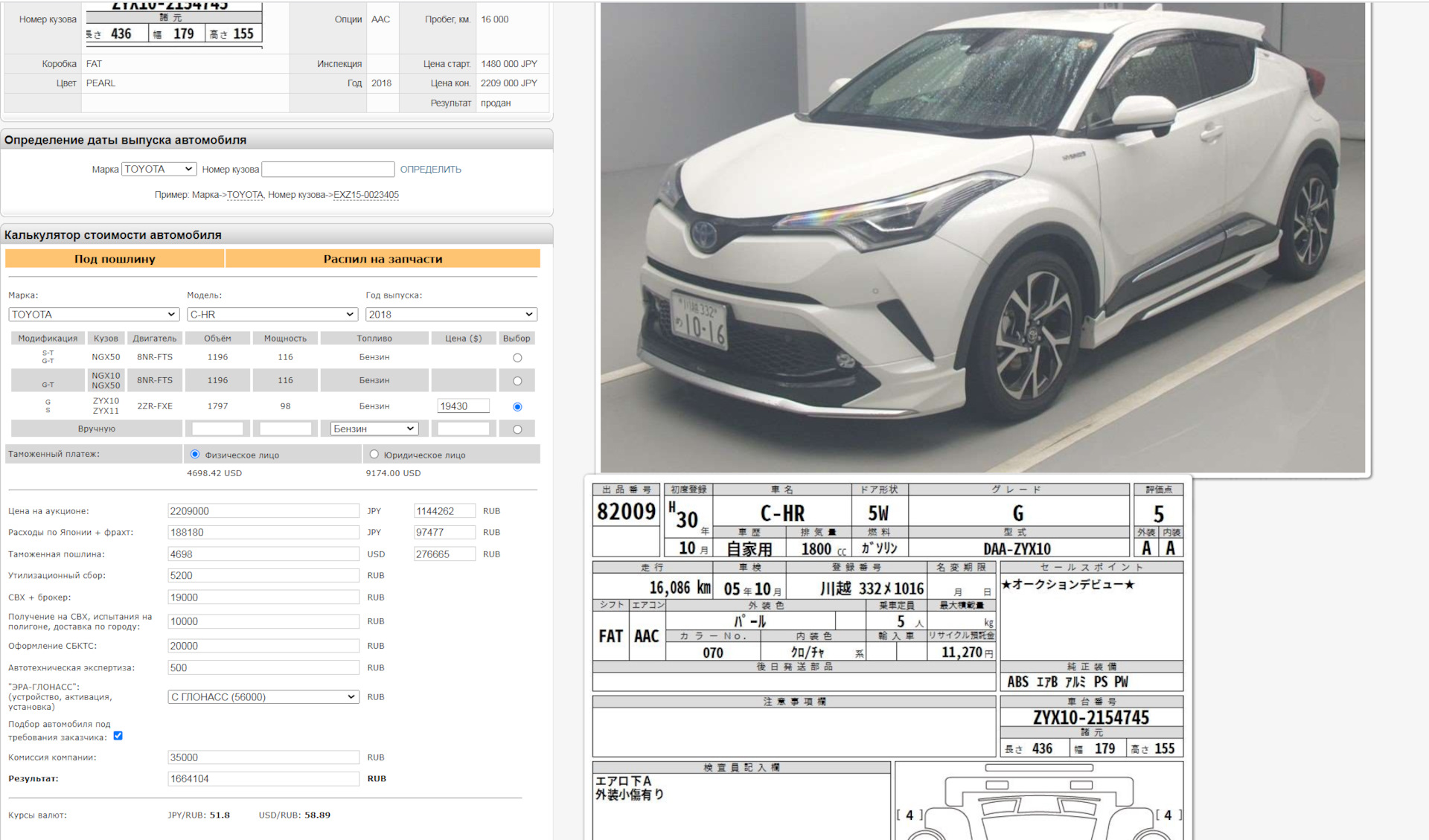Click the 'Модификация' column header

[x=48, y=339]
